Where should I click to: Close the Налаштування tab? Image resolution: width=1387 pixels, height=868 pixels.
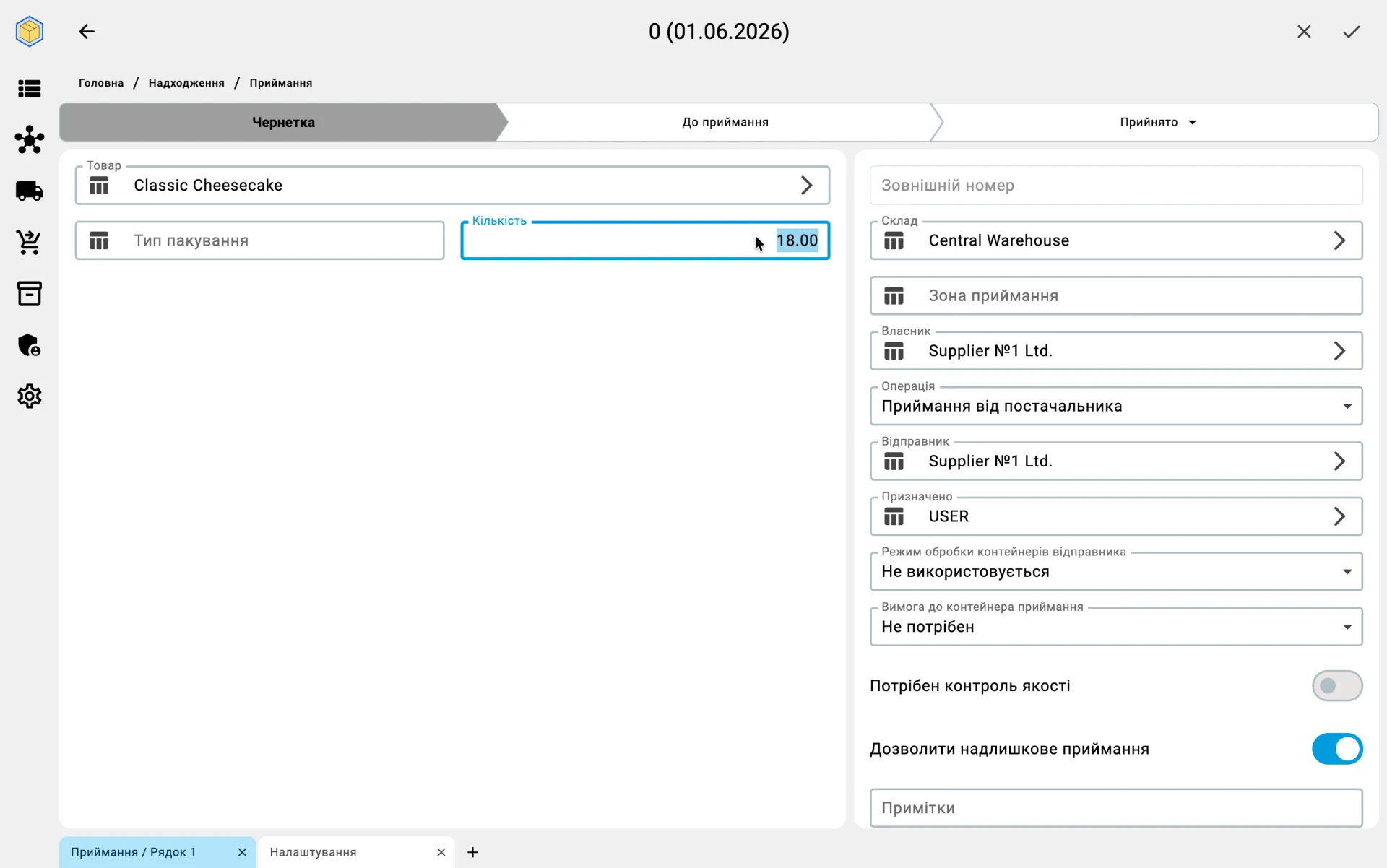click(441, 852)
